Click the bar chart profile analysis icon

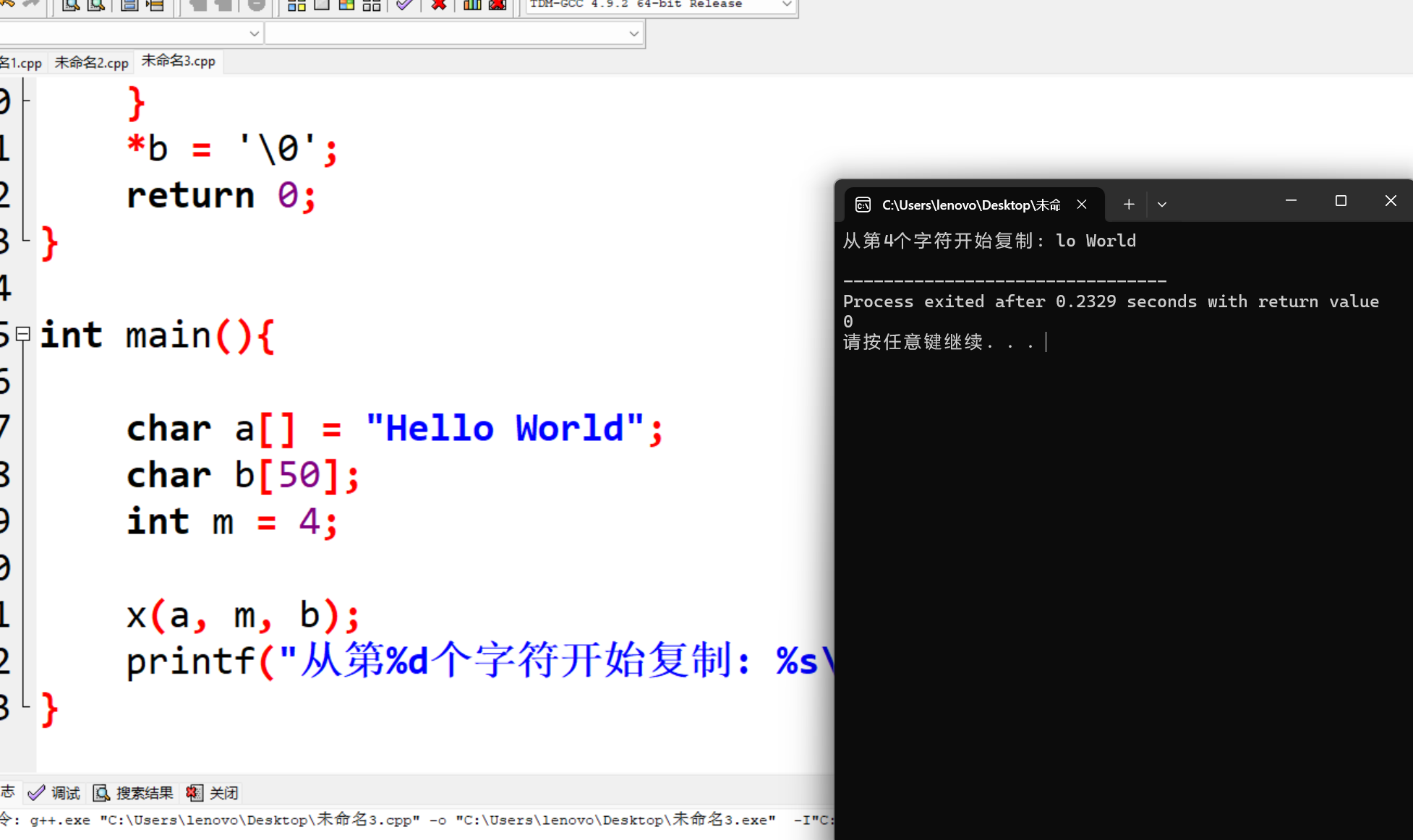pos(471,5)
